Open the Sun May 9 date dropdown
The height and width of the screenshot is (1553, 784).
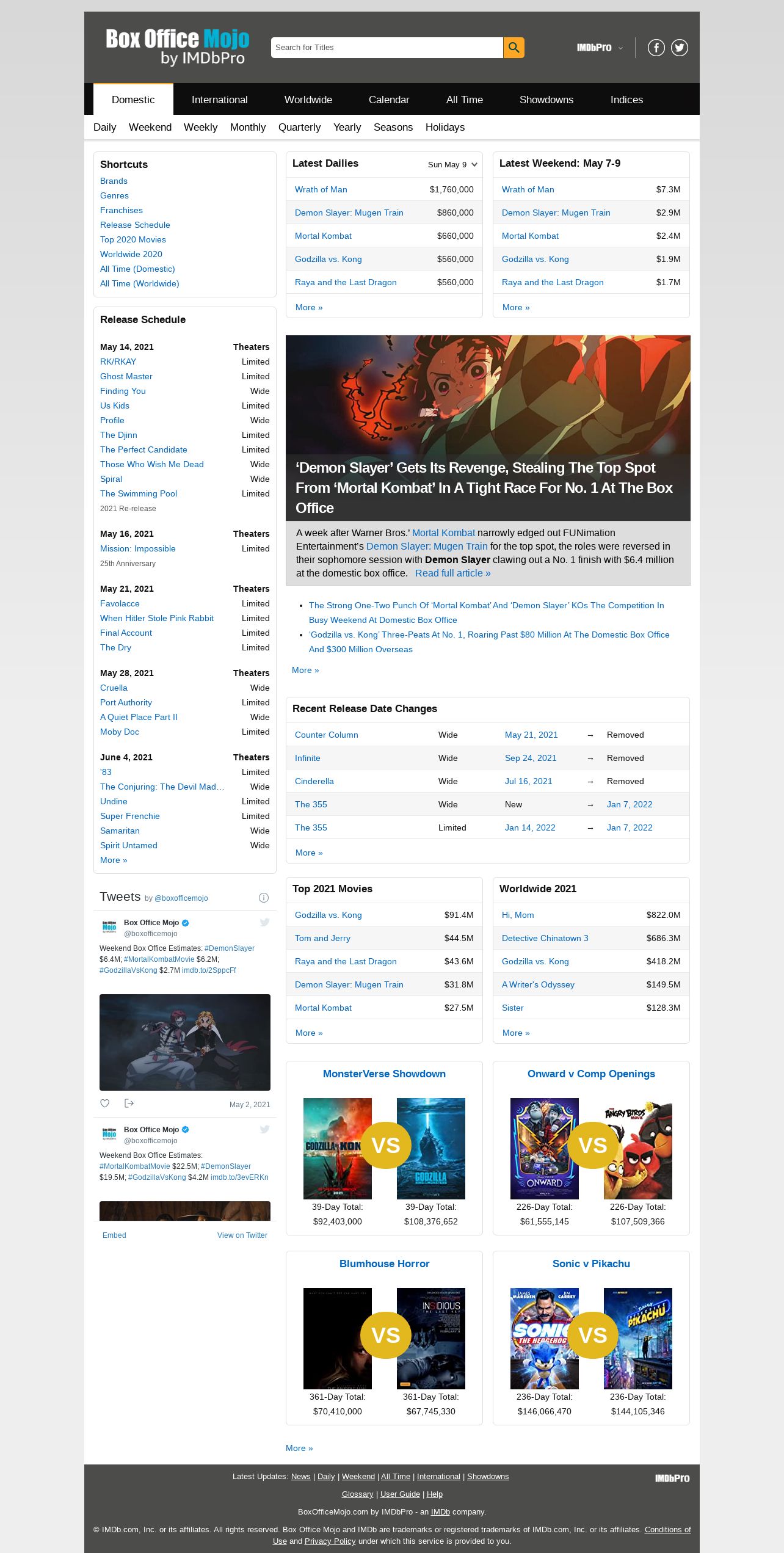[452, 164]
